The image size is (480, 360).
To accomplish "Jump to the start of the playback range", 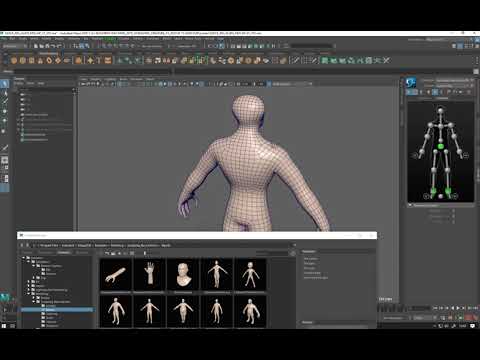I will click(x=435, y=308).
